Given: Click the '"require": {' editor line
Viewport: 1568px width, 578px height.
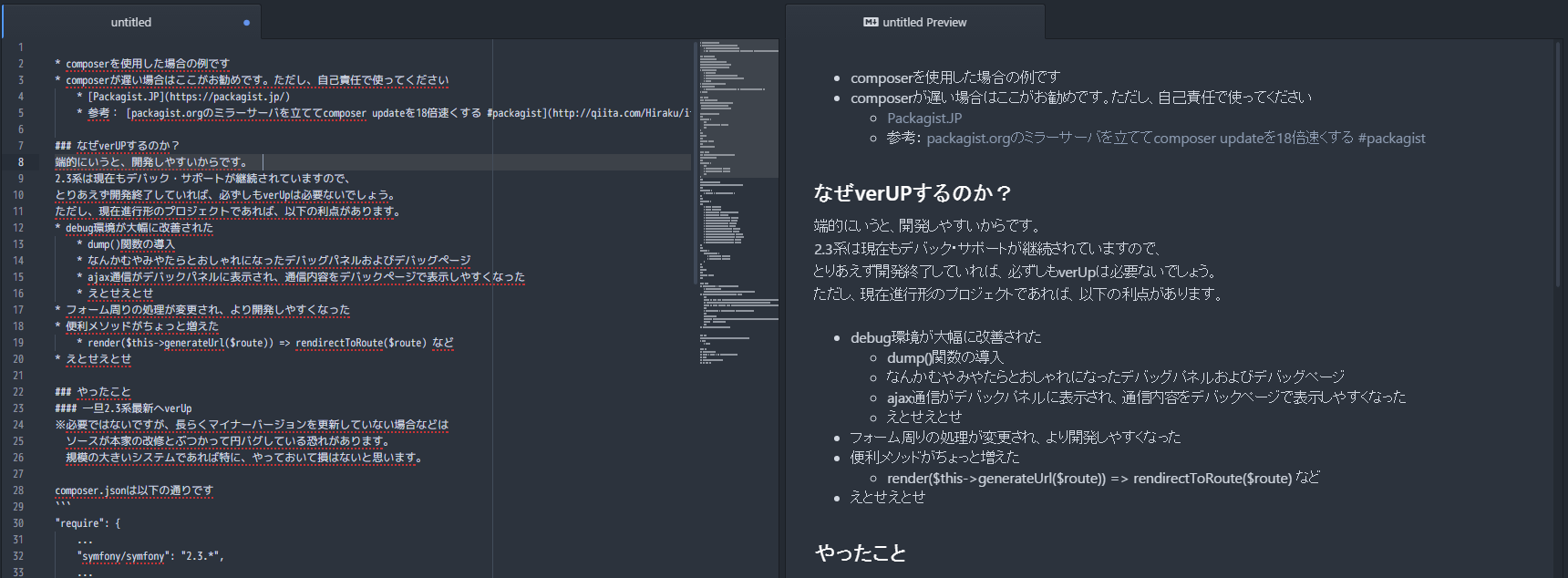Looking at the screenshot, I should 88,523.
